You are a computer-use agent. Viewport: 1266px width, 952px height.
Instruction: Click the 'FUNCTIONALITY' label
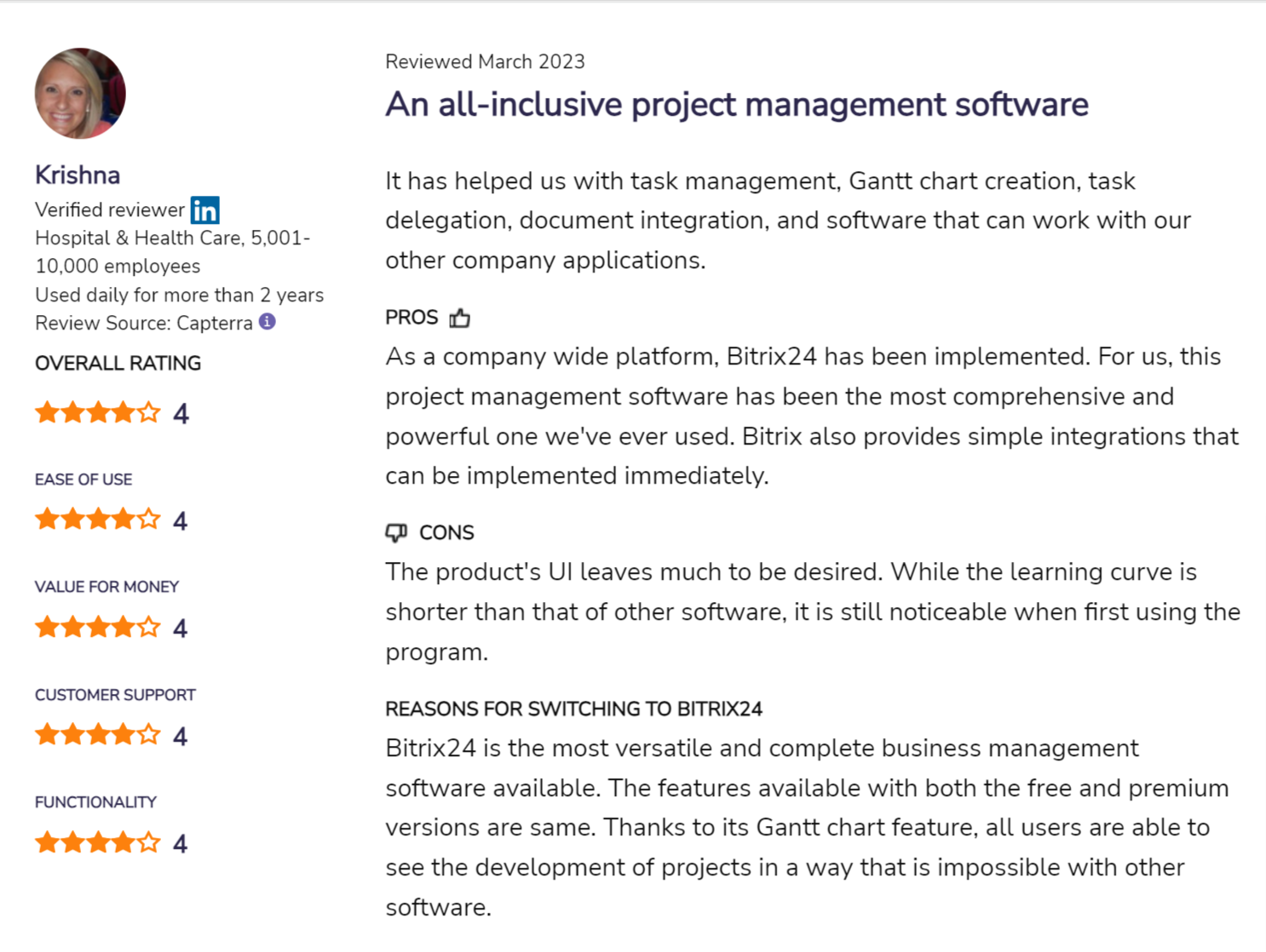[x=96, y=802]
